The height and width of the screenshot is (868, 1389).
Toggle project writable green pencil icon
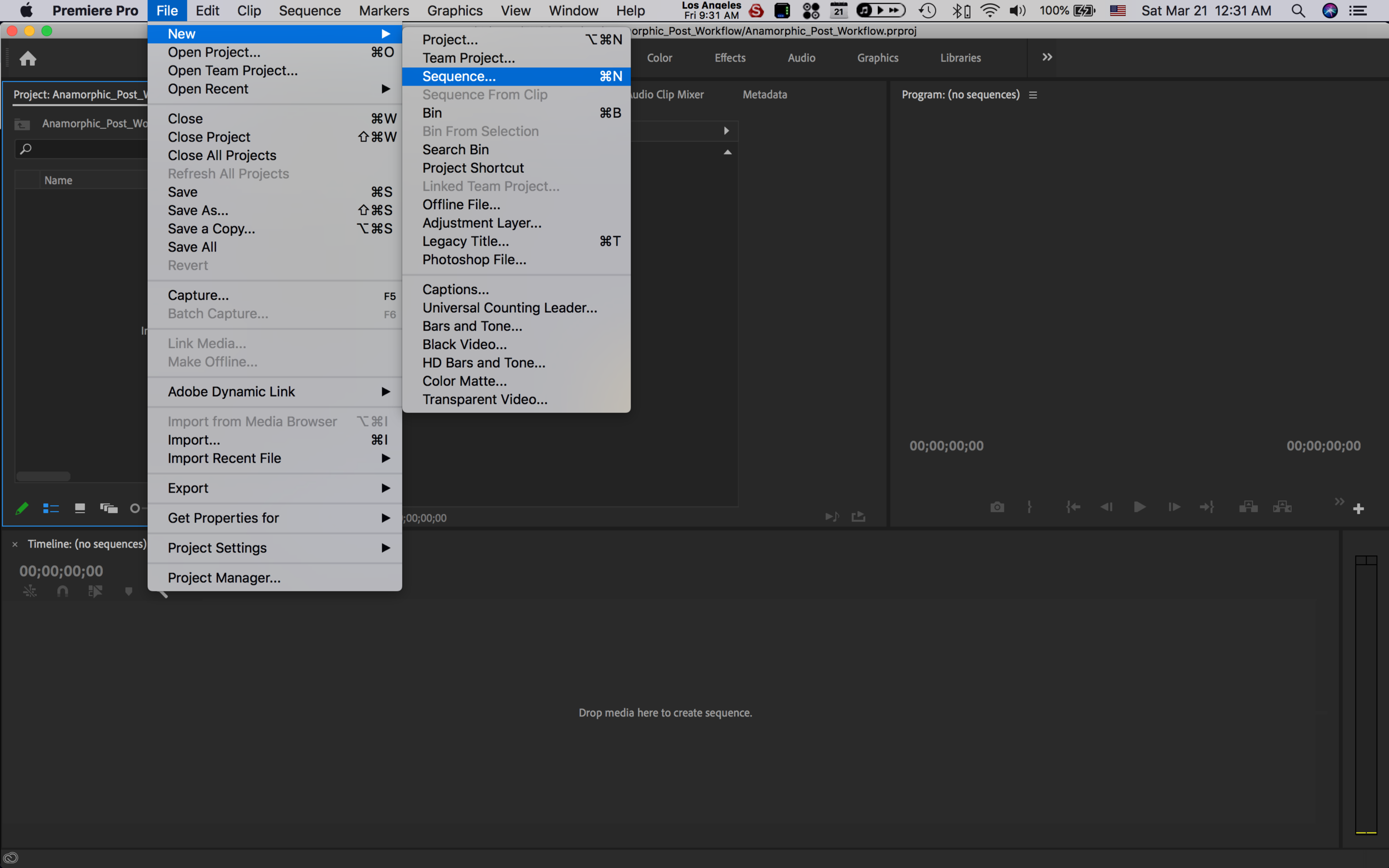[22, 508]
